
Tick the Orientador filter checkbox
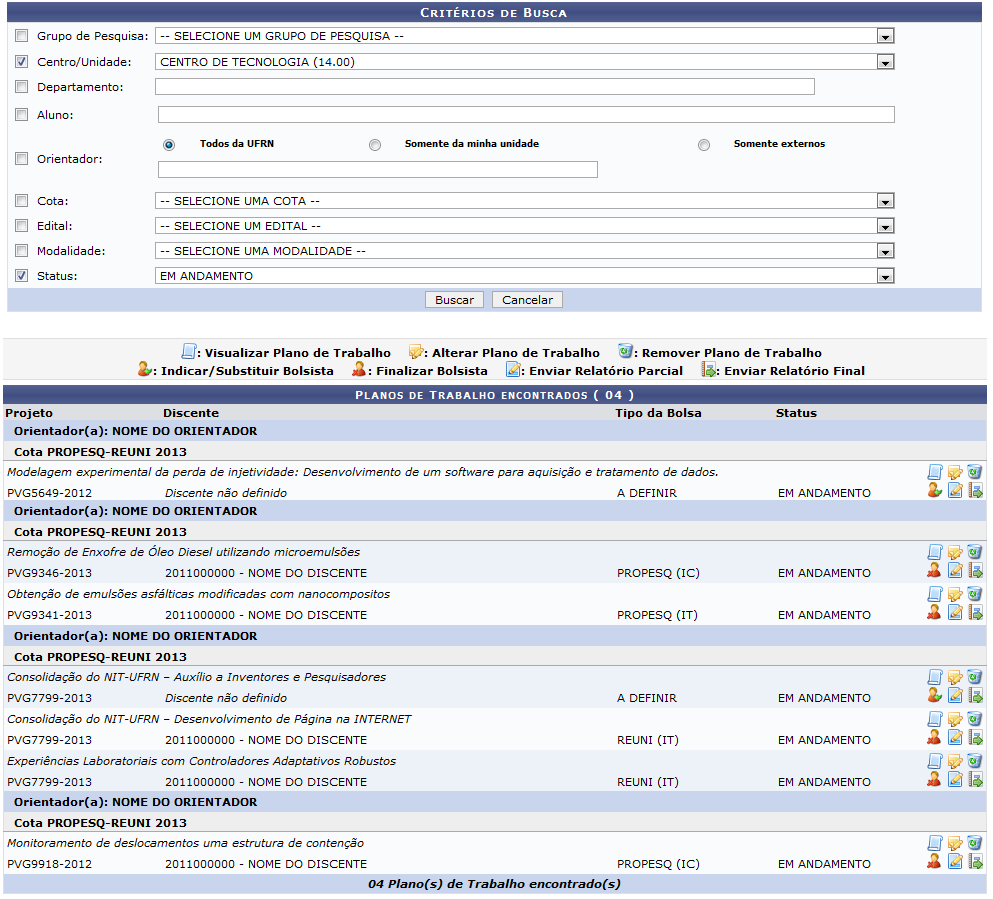[22, 158]
